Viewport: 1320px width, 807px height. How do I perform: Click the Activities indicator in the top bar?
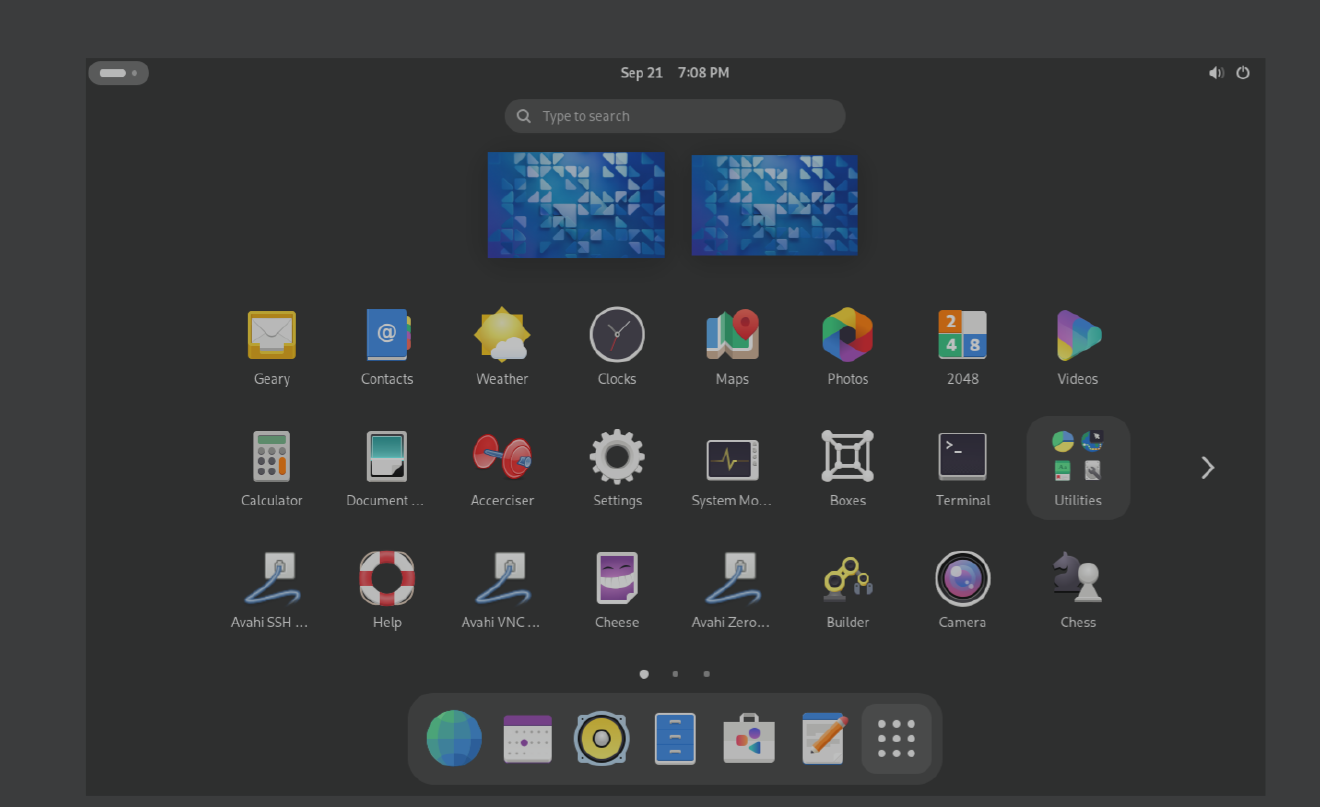118,72
